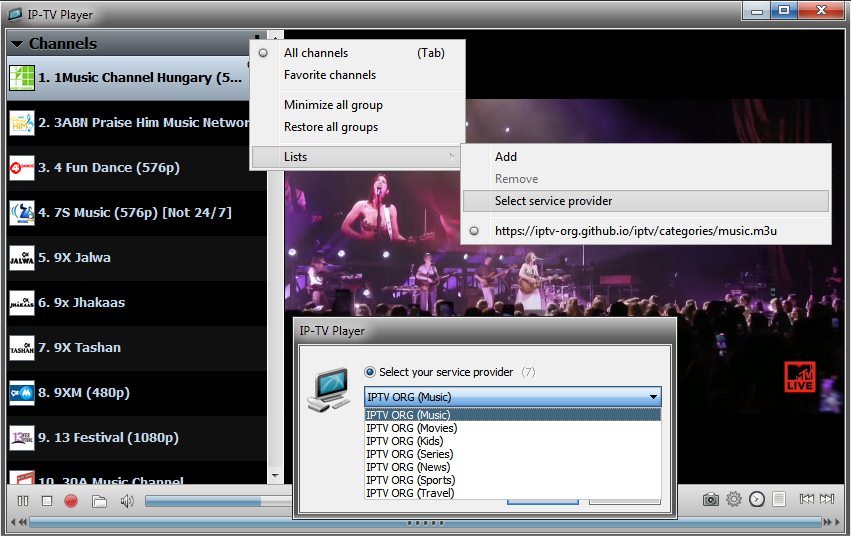Click Add in the Lists submenu
This screenshot has width=851, height=536.
(x=646, y=157)
